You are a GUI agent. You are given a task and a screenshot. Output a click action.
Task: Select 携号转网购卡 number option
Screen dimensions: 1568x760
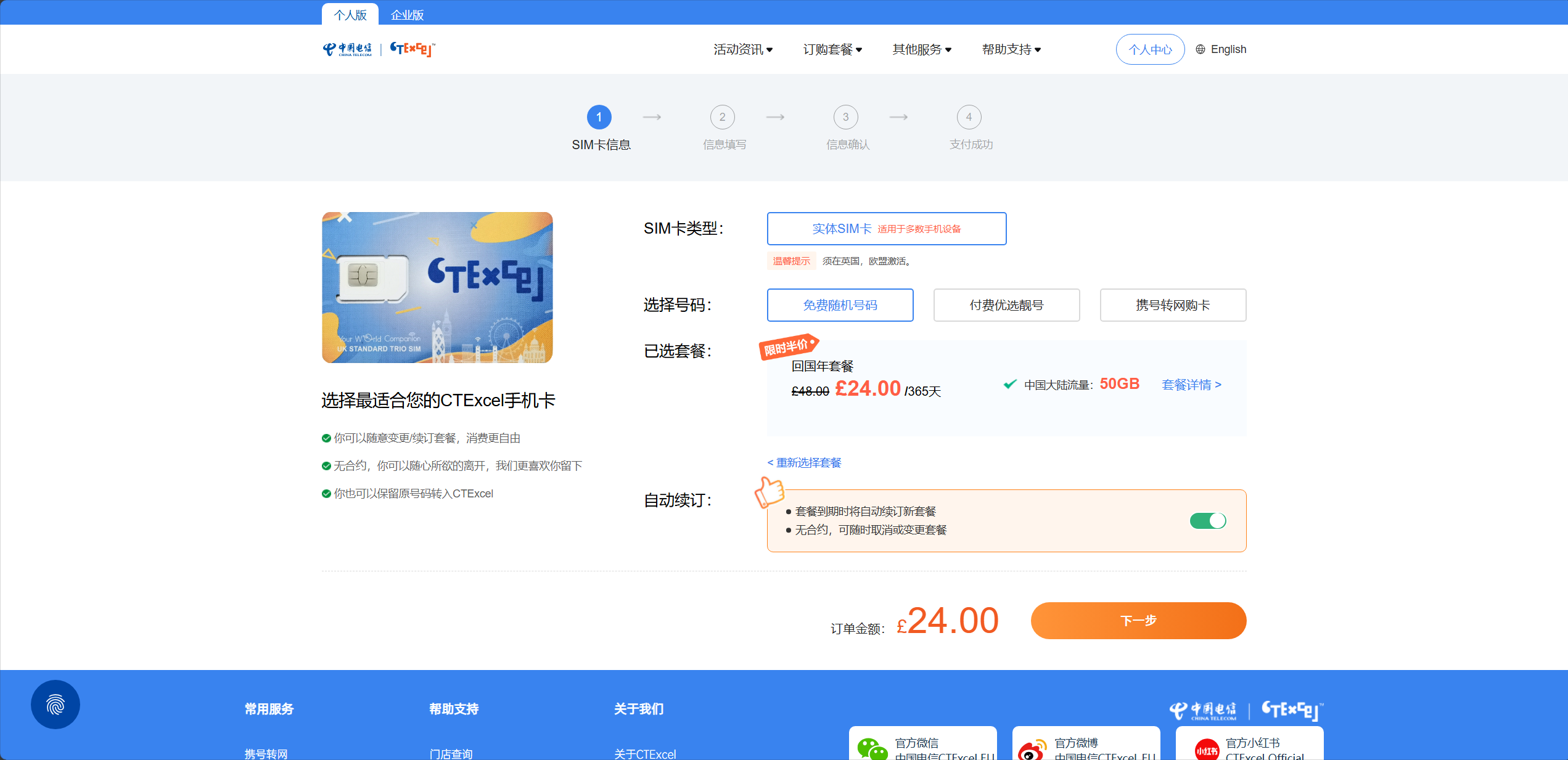pos(1173,305)
